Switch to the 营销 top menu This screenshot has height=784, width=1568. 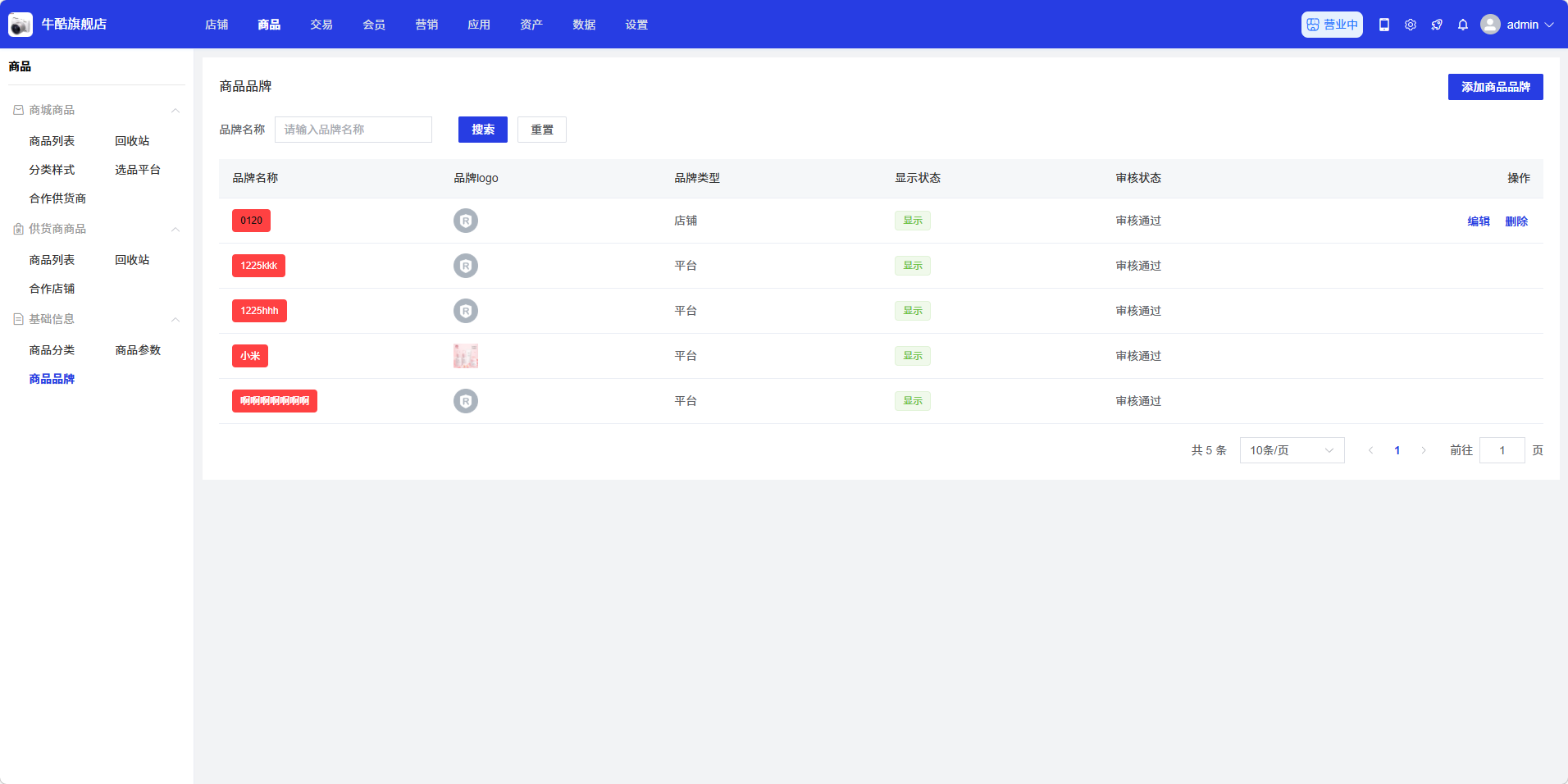(x=426, y=25)
